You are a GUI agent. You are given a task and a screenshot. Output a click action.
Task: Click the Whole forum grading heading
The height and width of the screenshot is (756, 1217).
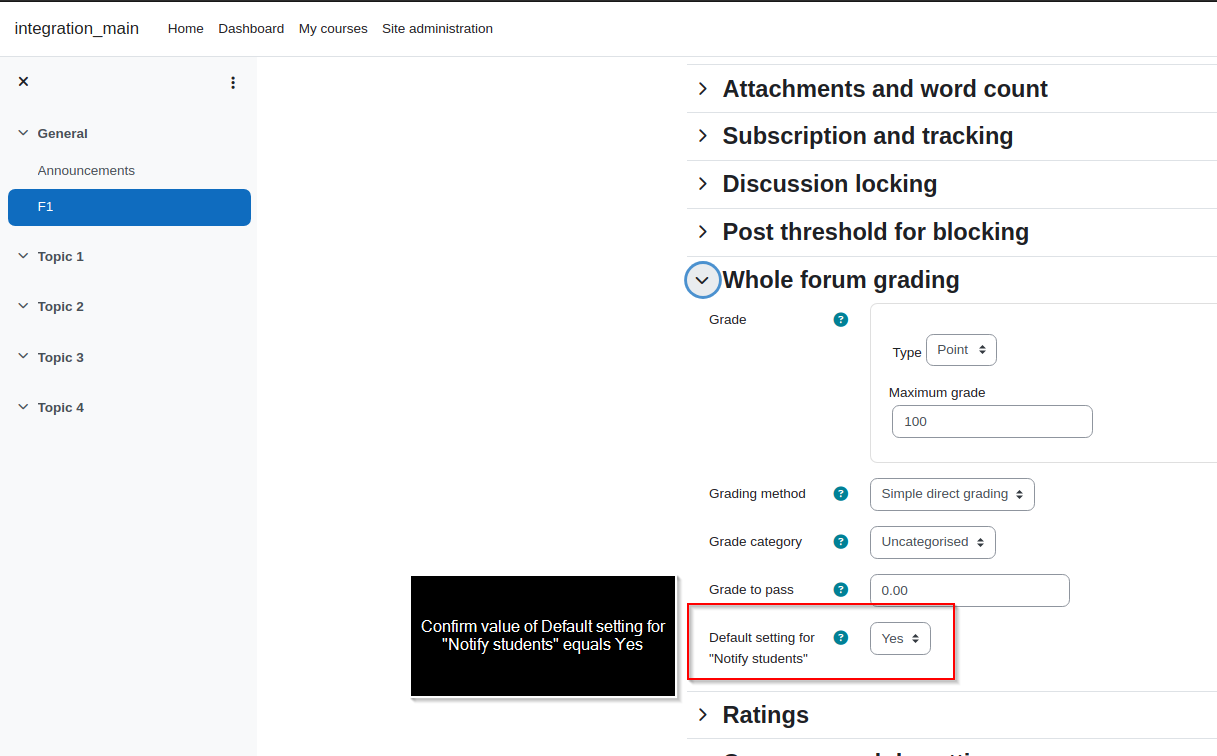841,280
